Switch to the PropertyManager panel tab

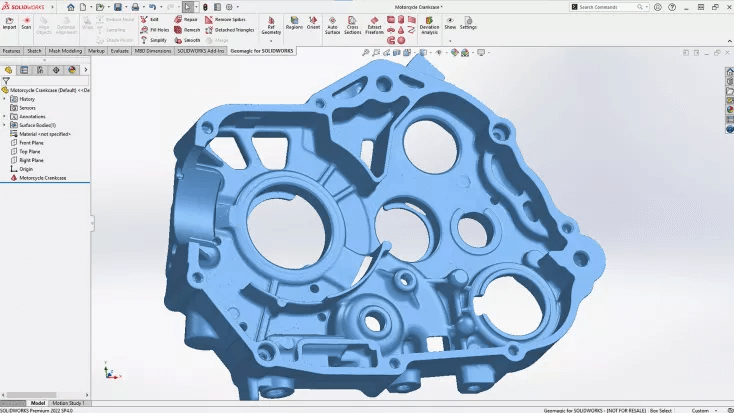(24, 70)
